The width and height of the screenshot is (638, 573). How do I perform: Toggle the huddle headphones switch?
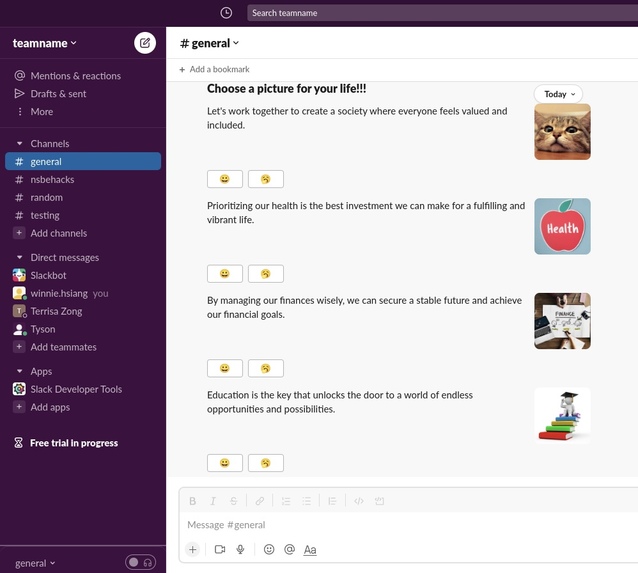click(x=140, y=563)
